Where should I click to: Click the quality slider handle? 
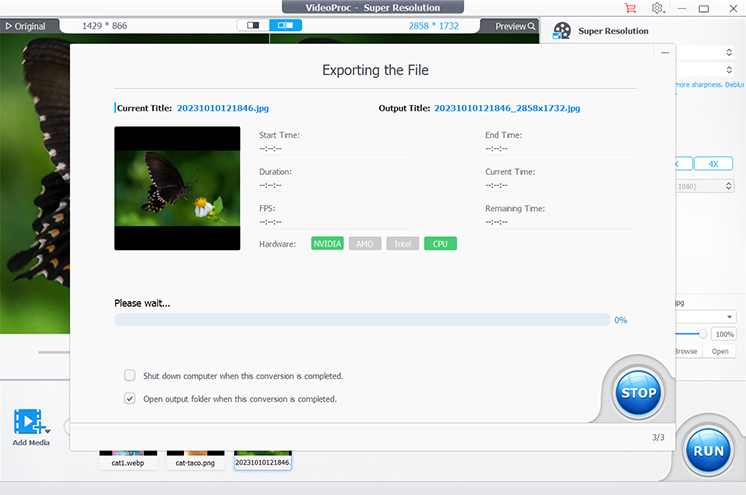point(702,334)
